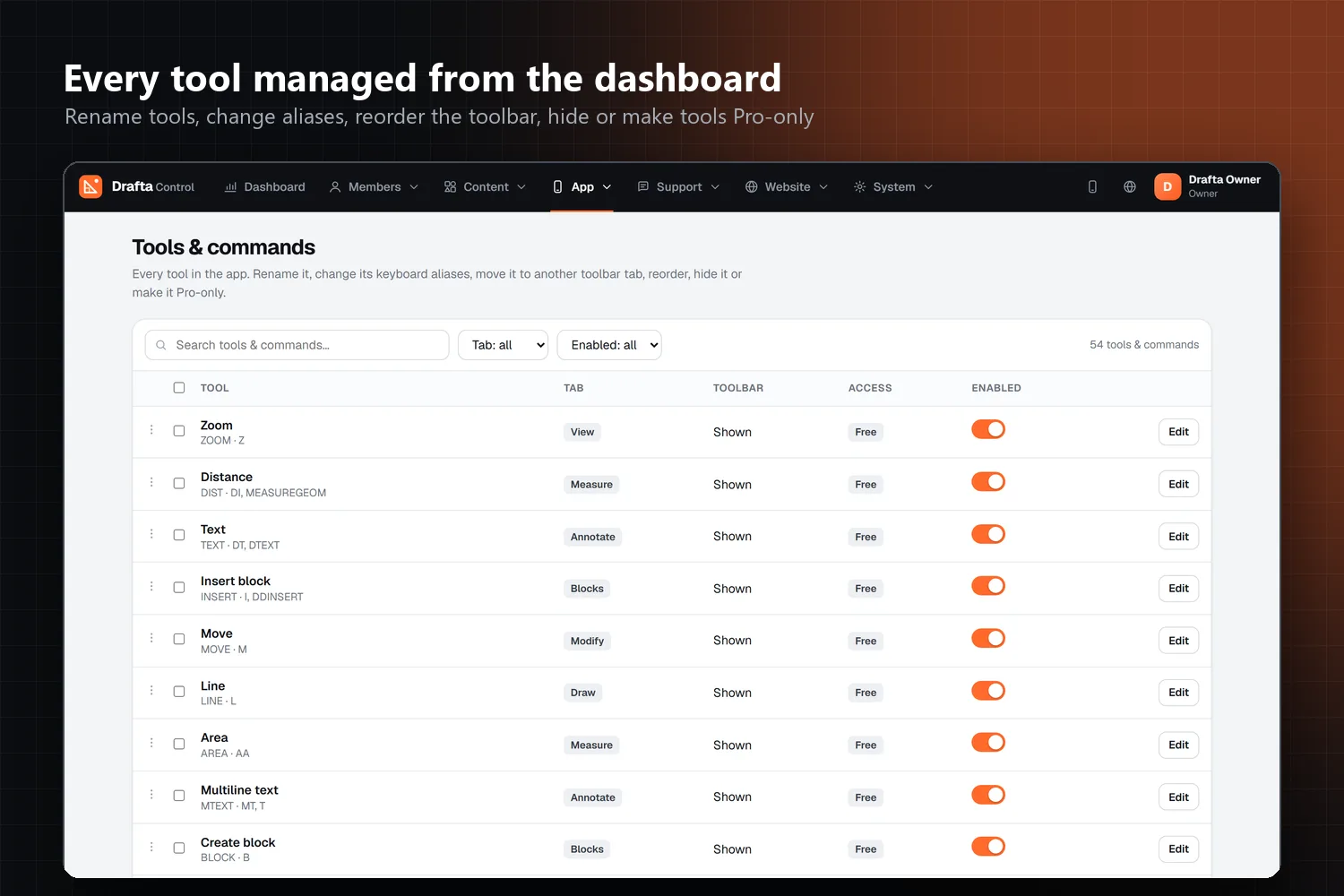Click the mobile device icon near the globe
The height and width of the screenshot is (896, 1344).
pyautogui.click(x=1092, y=186)
